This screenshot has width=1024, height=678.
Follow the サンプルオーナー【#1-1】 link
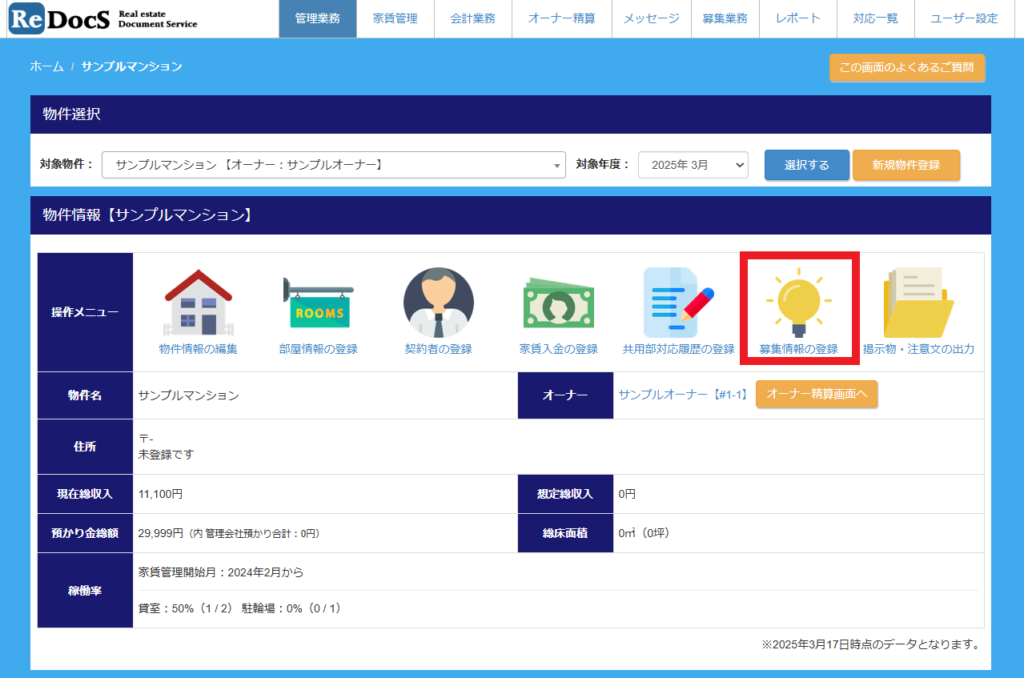click(683, 395)
